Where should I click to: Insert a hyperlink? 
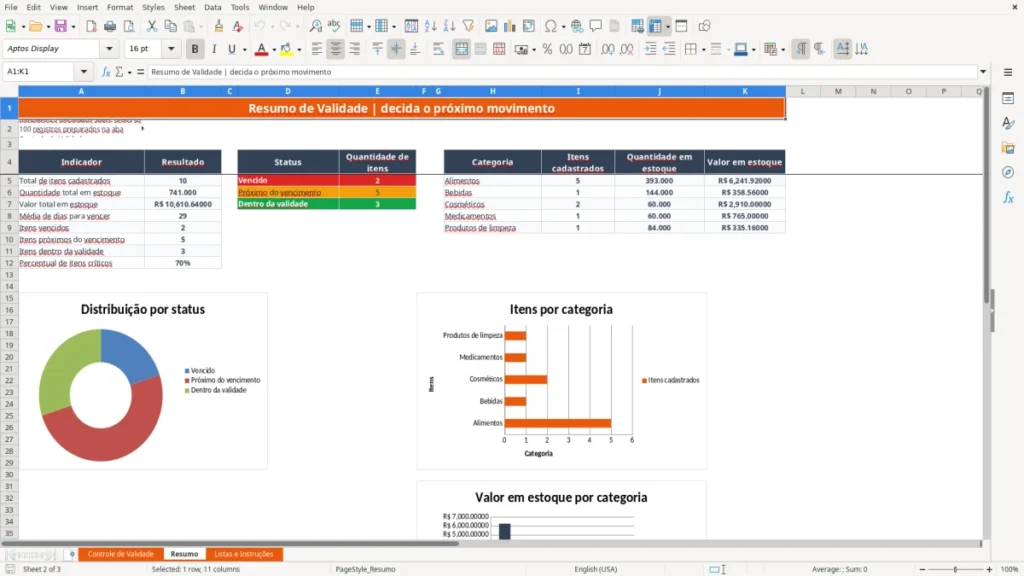[577, 26]
